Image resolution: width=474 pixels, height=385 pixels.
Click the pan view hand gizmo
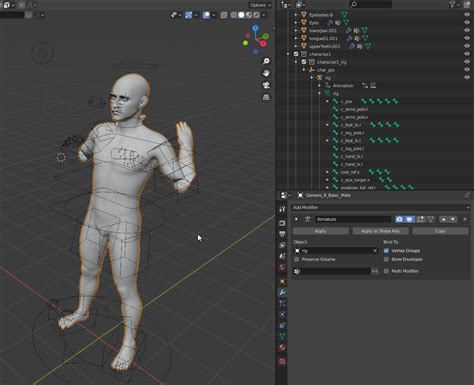coord(266,73)
